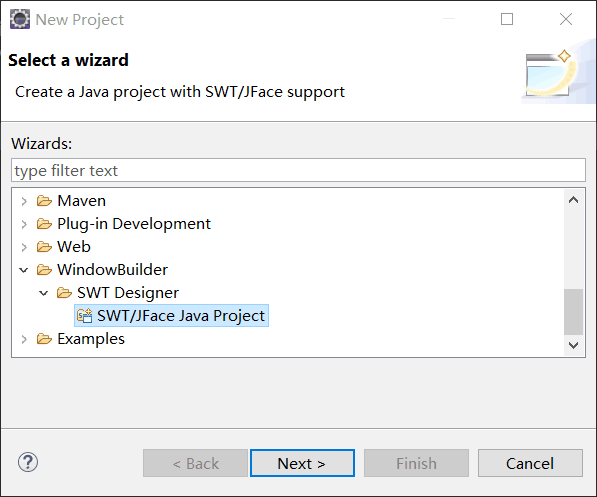Expand the Plug-in Development node

[24, 224]
